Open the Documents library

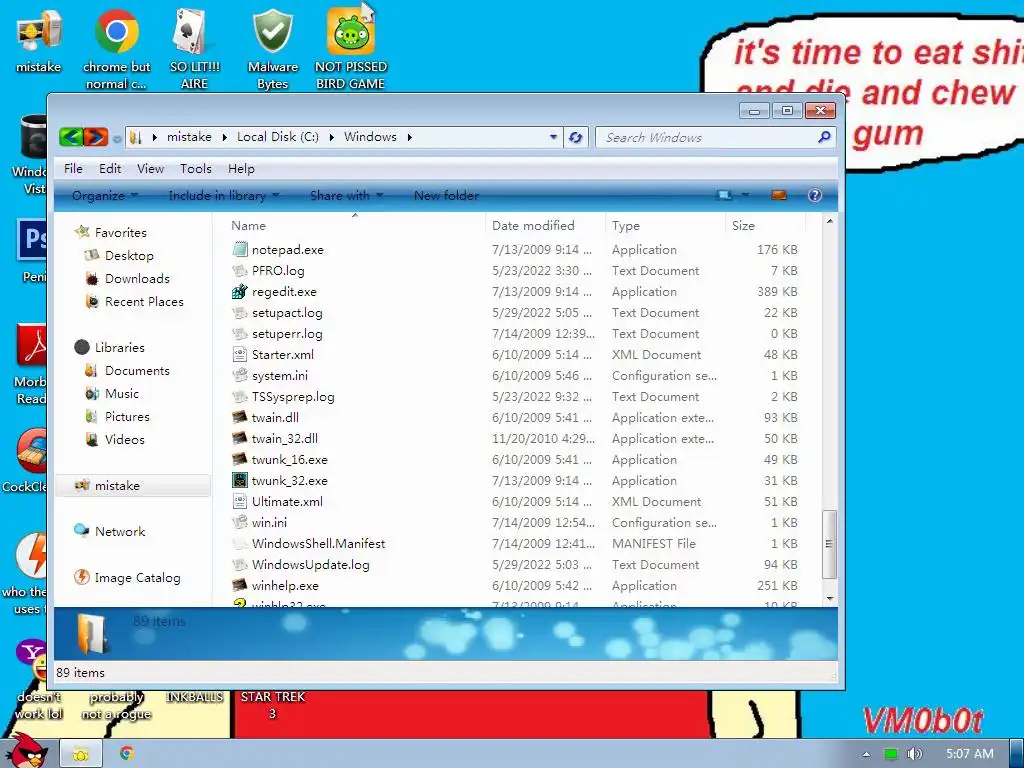(x=128, y=371)
